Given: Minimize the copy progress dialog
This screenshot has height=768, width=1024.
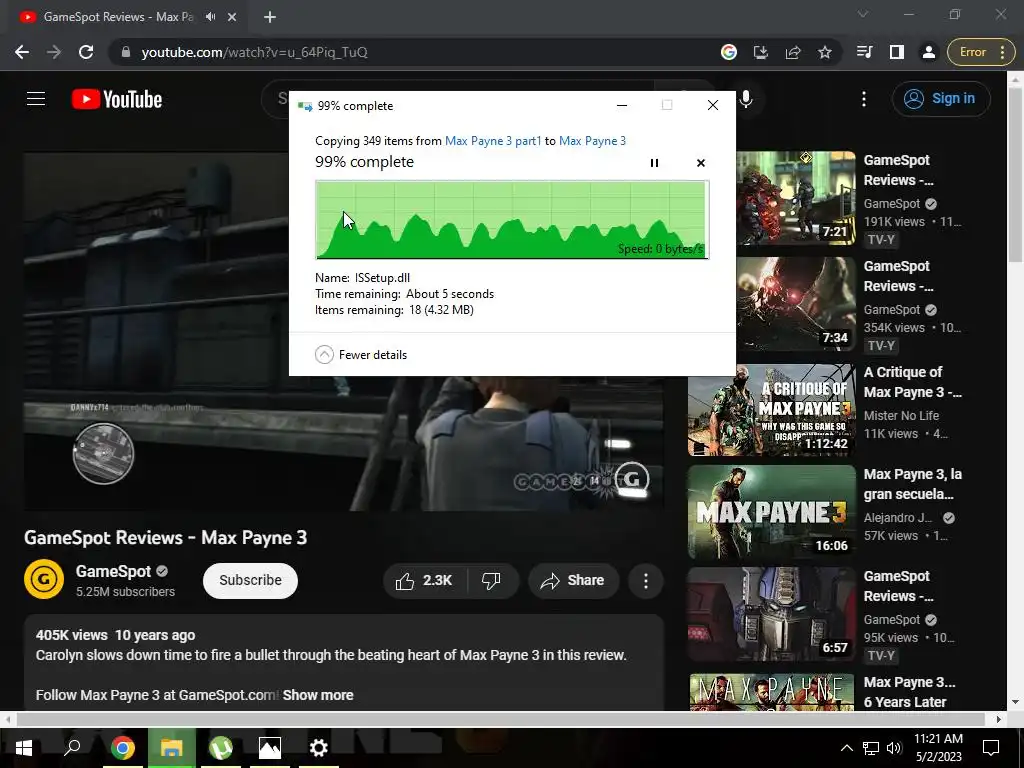Looking at the screenshot, I should pyautogui.click(x=622, y=105).
